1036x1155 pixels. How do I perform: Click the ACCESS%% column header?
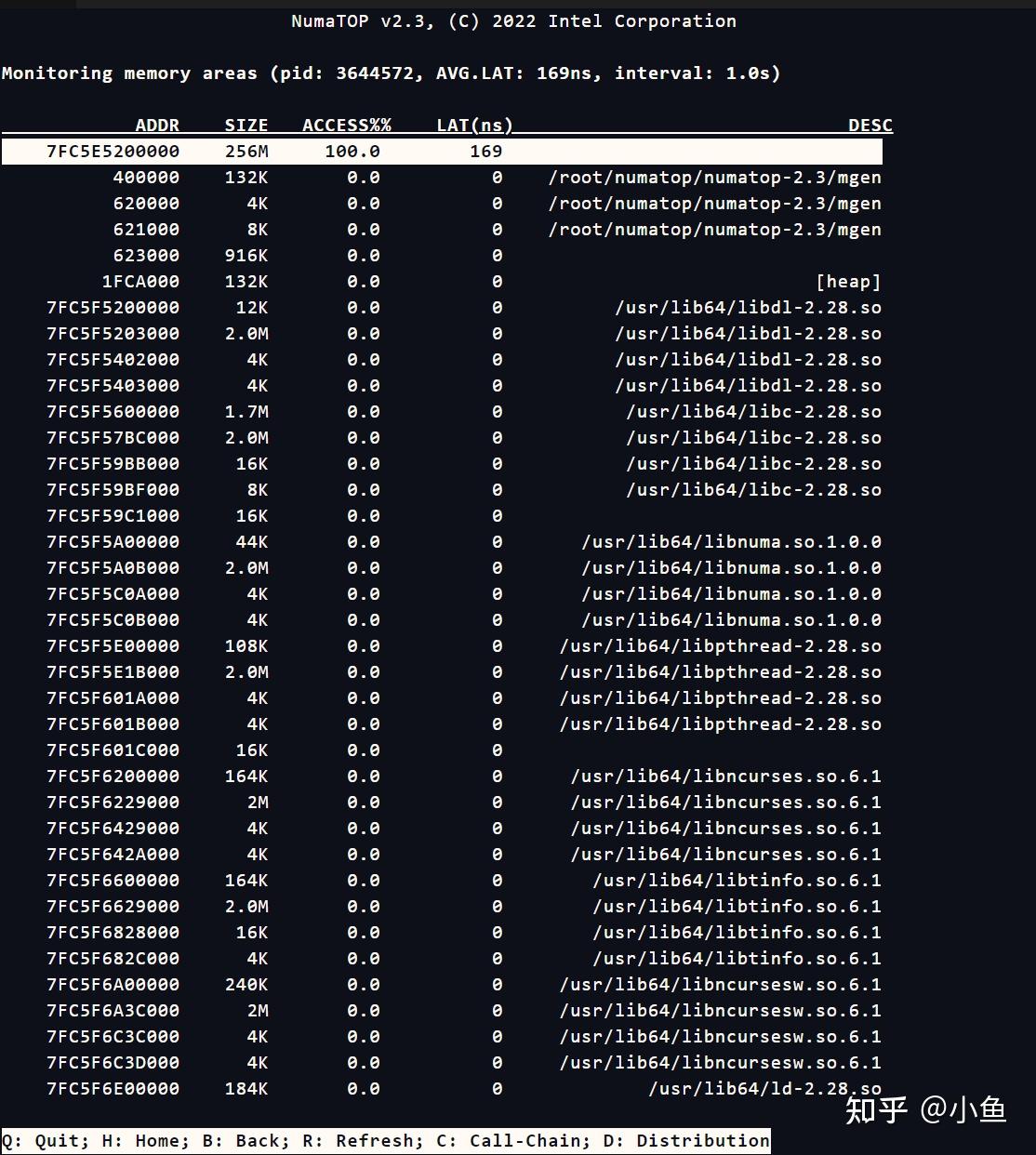click(x=347, y=125)
